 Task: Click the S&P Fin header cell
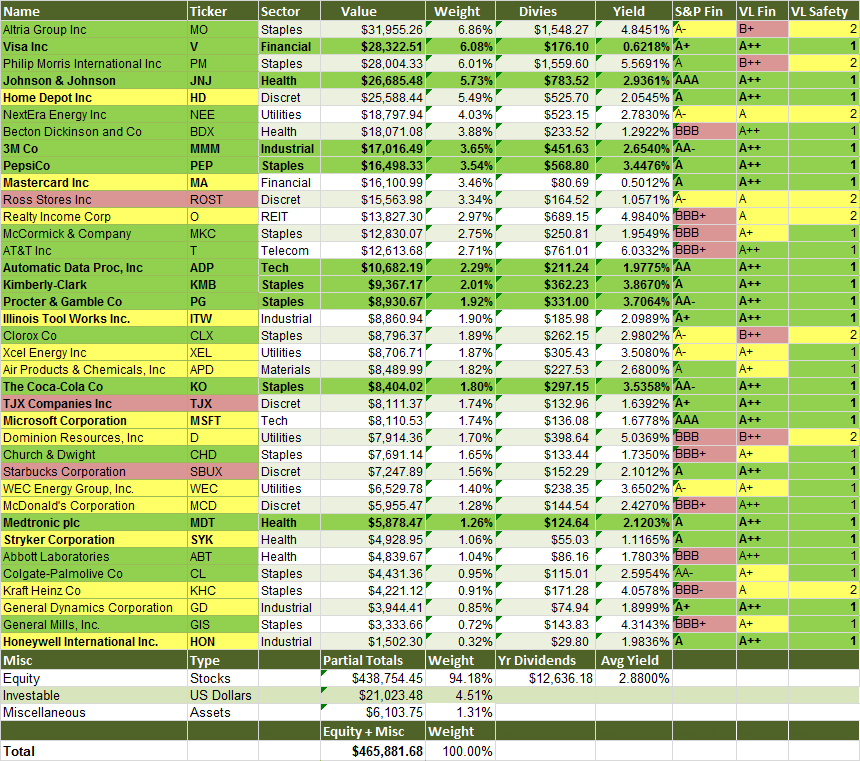click(x=704, y=11)
